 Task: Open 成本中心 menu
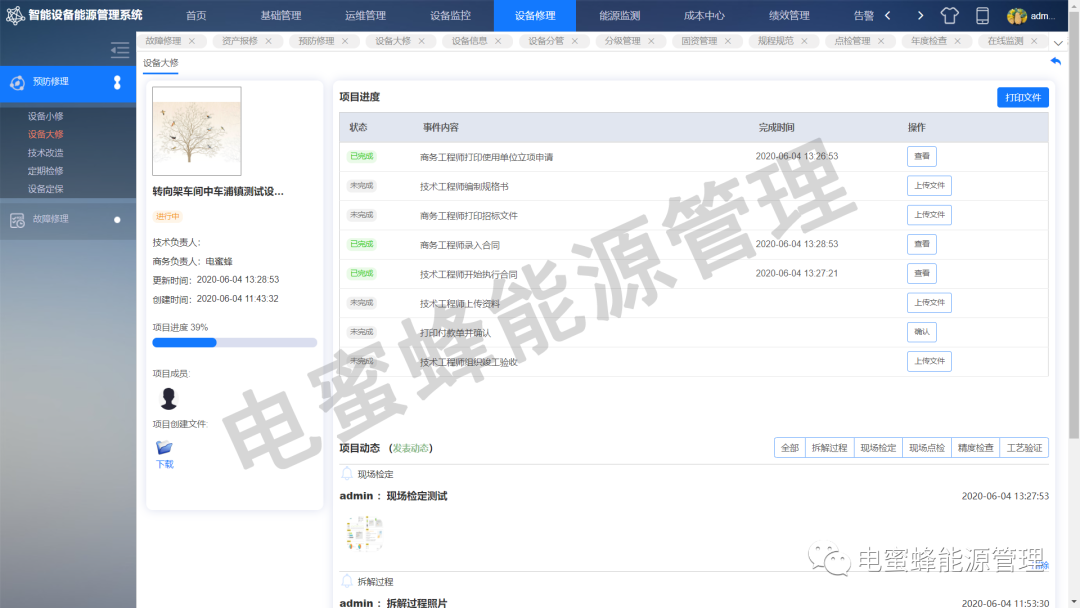pos(705,15)
